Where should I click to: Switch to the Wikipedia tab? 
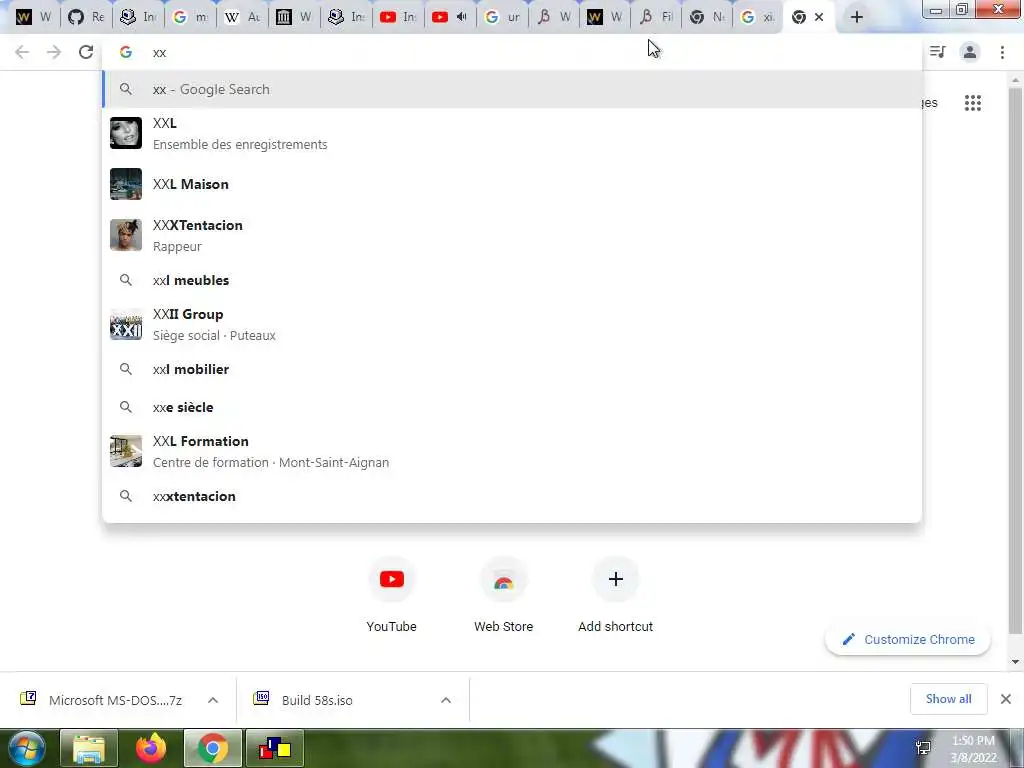tap(242, 17)
